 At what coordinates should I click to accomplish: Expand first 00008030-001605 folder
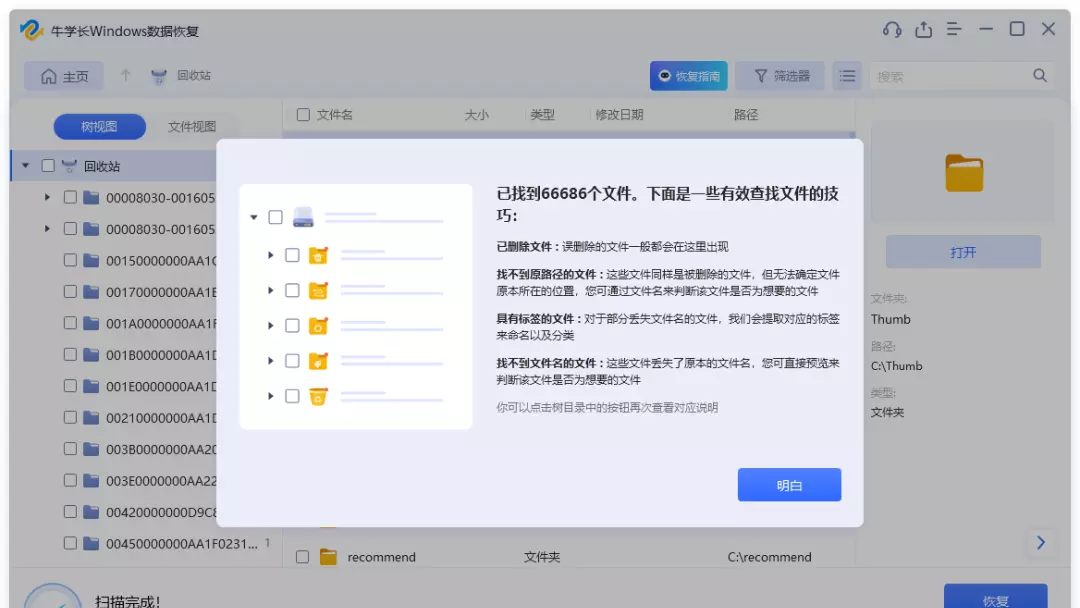47,198
